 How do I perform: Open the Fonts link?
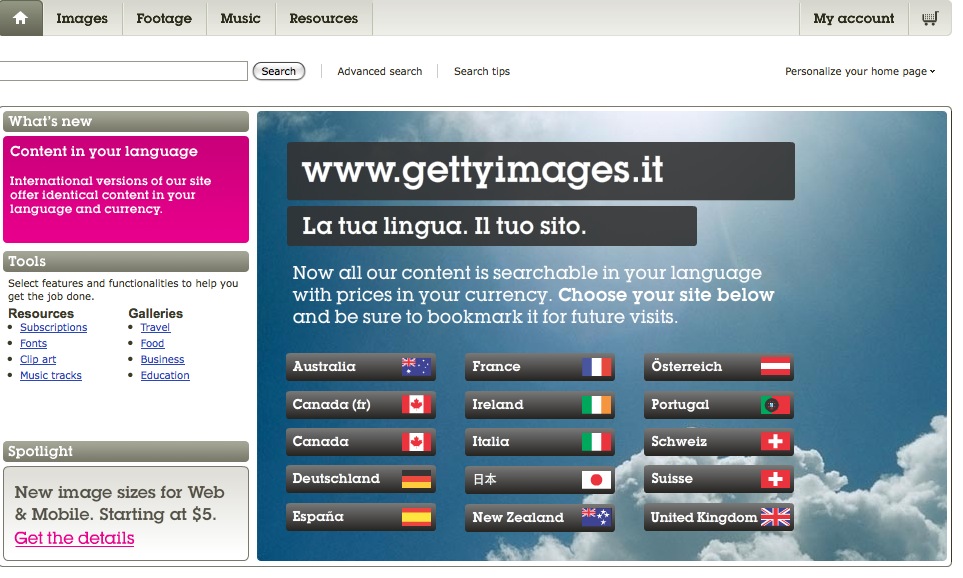tap(33, 343)
